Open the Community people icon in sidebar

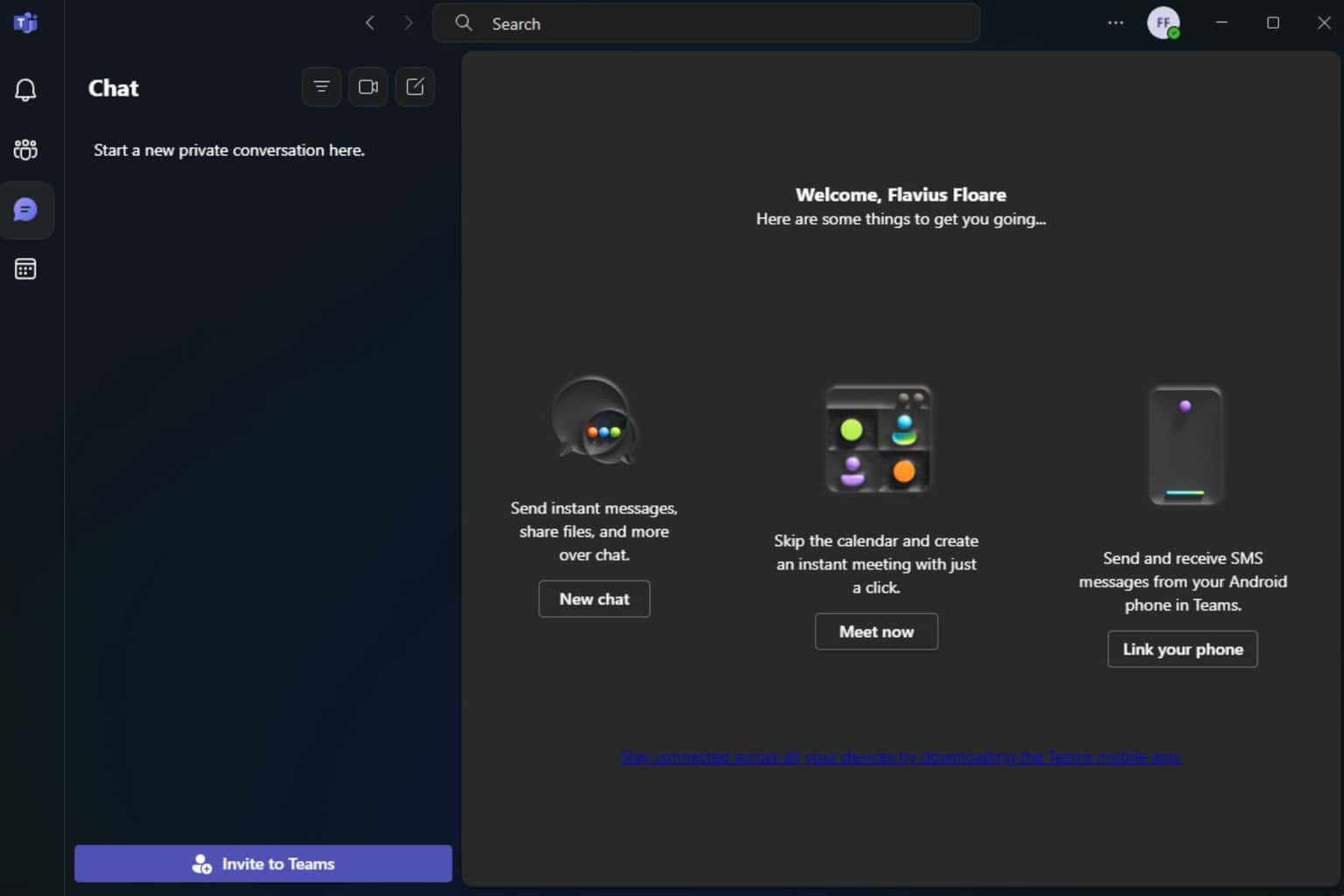coord(25,150)
